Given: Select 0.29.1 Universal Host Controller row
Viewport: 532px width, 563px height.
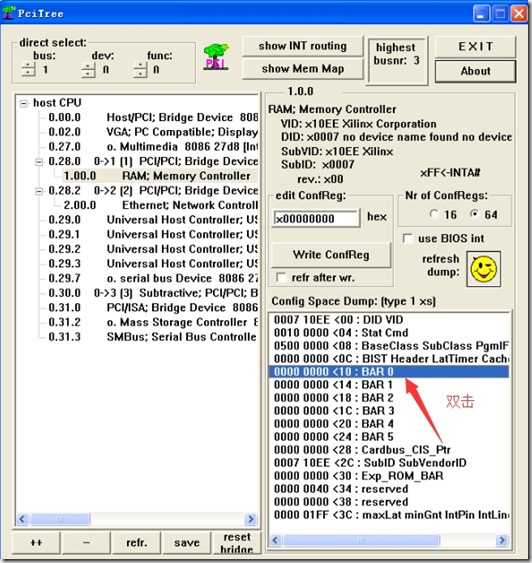Looking at the screenshot, I should tap(153, 234).
